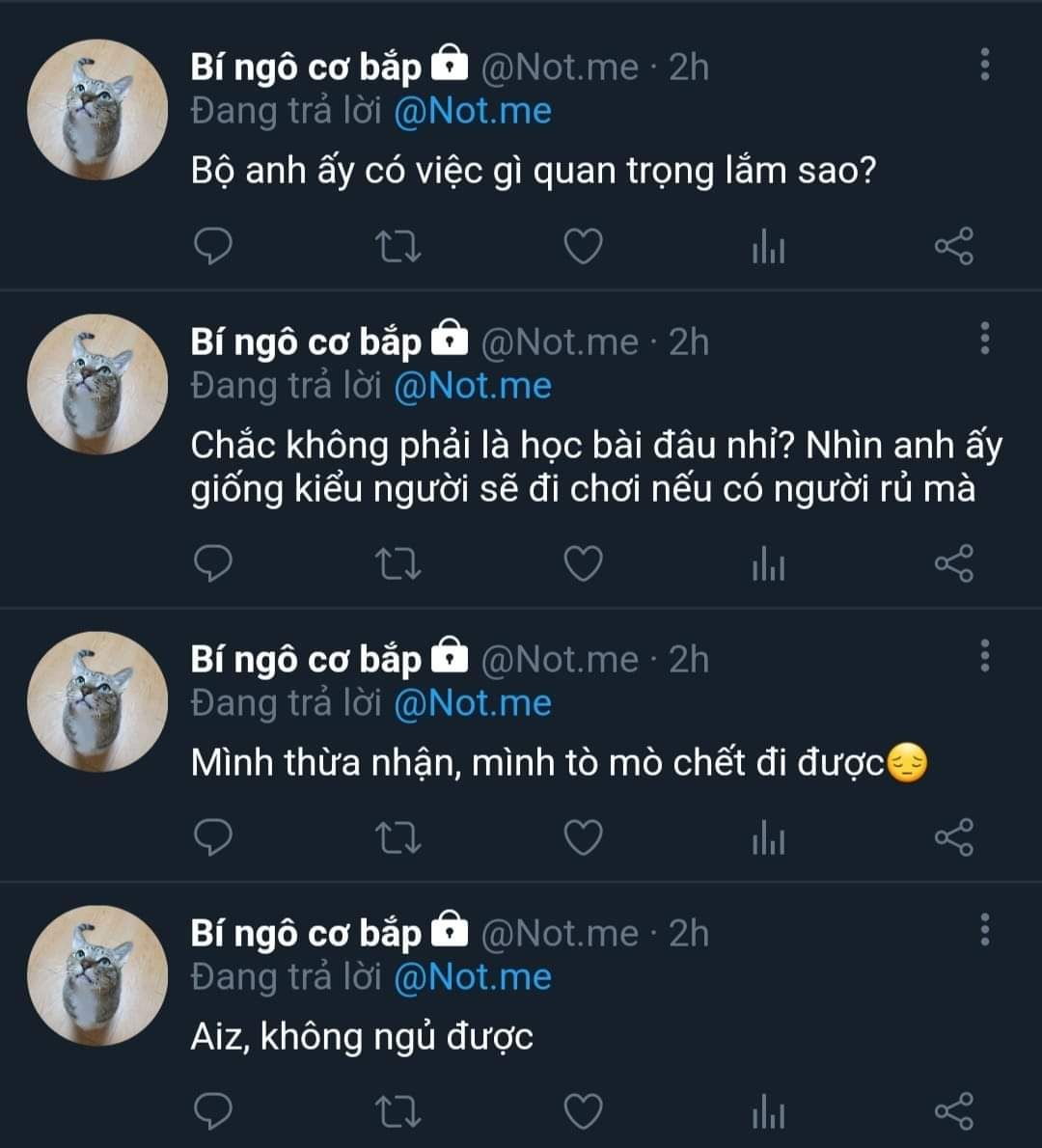
Task: View analytics for "Chắc không phải là học bài" tweet
Action: (768, 565)
